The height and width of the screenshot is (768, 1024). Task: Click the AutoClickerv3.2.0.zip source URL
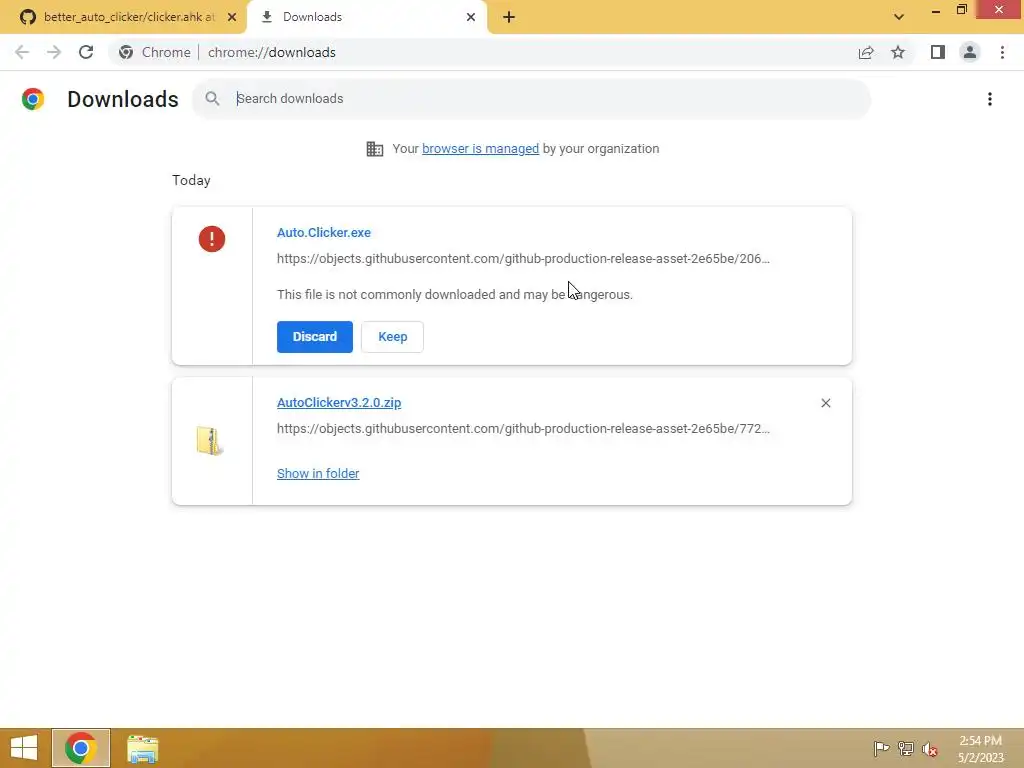(x=523, y=429)
